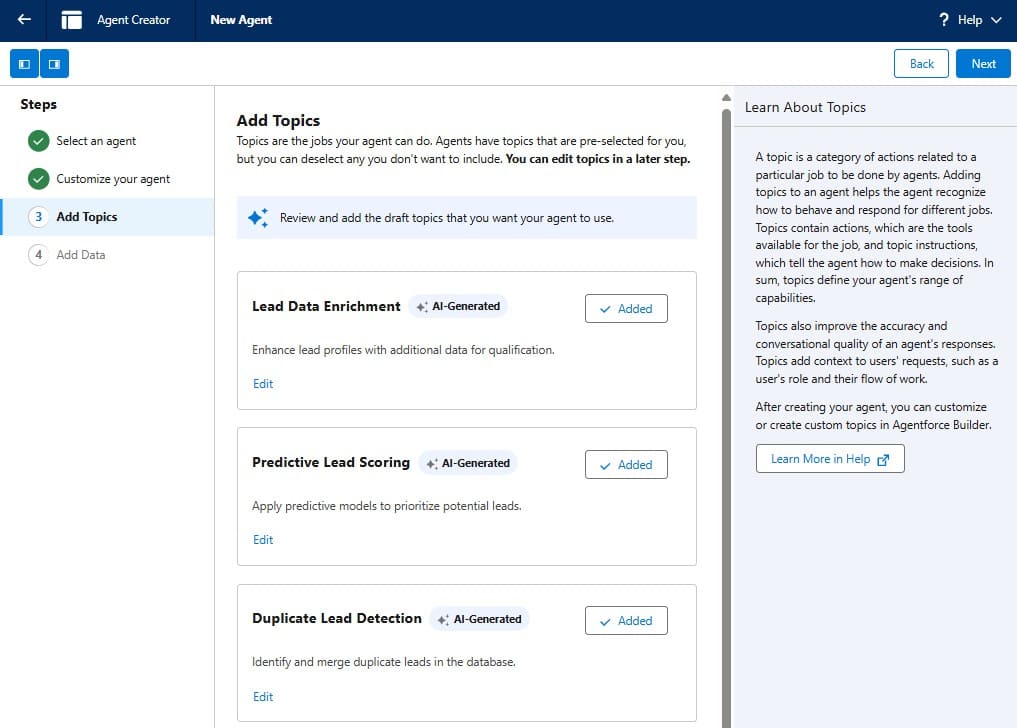This screenshot has width=1017, height=728.
Task: Open Learn More in Help link
Action: point(829,459)
